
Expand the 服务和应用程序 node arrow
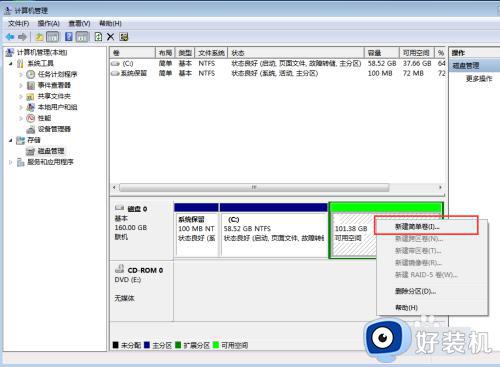[x=11, y=162]
